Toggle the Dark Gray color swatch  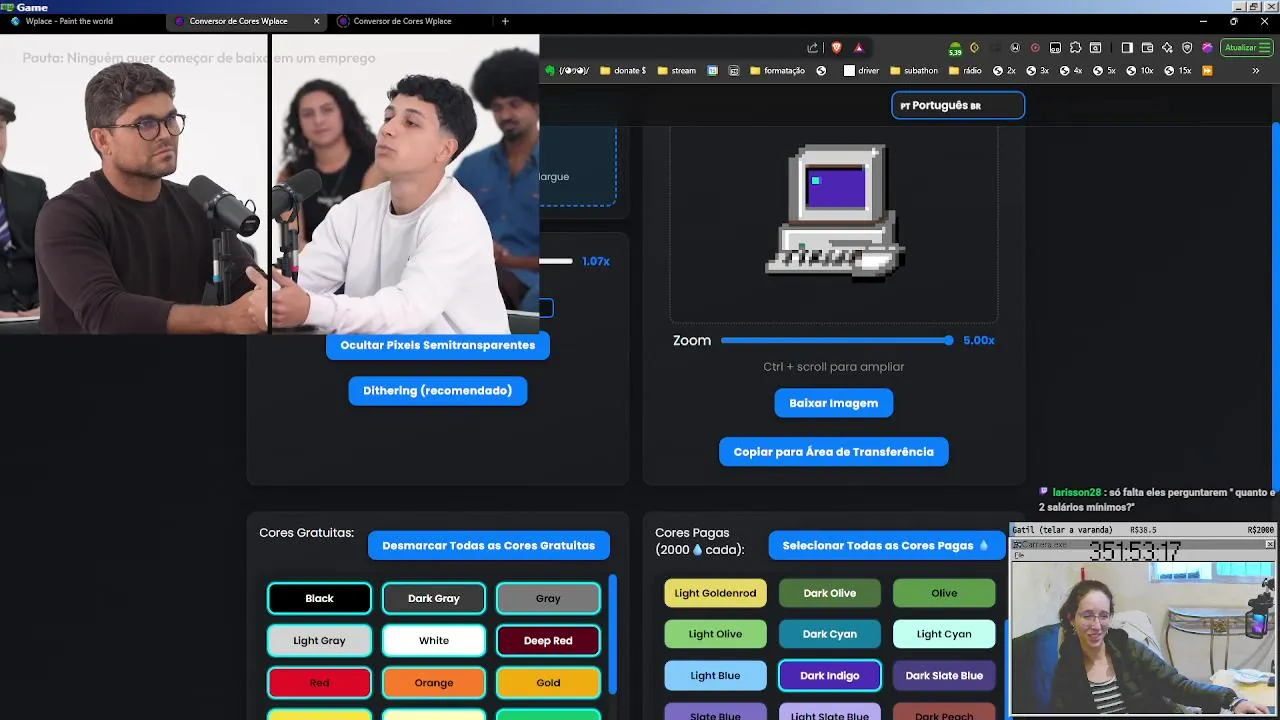(434, 598)
